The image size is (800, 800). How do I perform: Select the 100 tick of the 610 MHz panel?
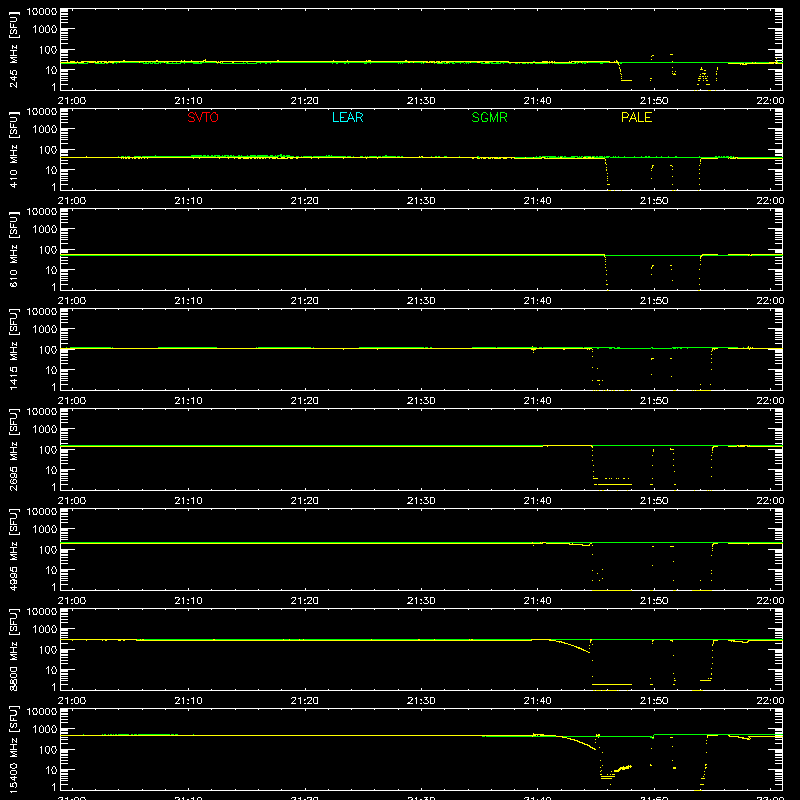click(x=48, y=250)
